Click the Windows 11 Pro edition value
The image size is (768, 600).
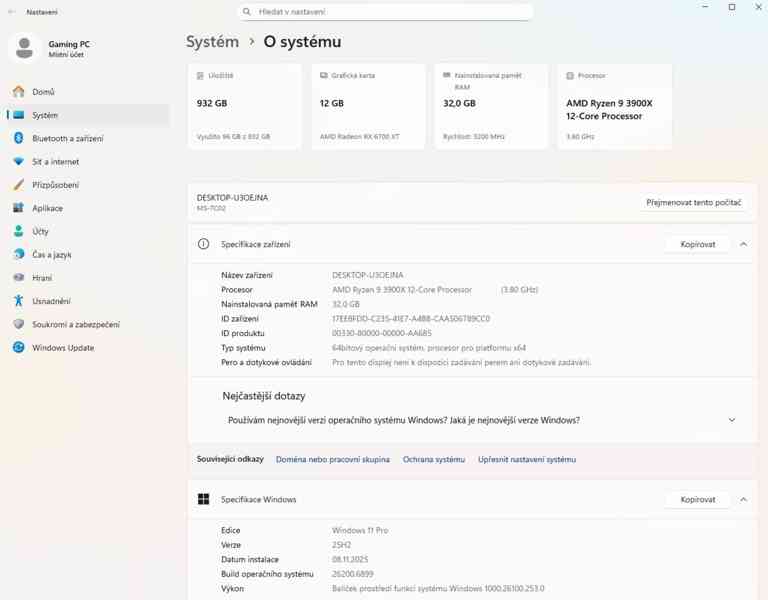360,530
